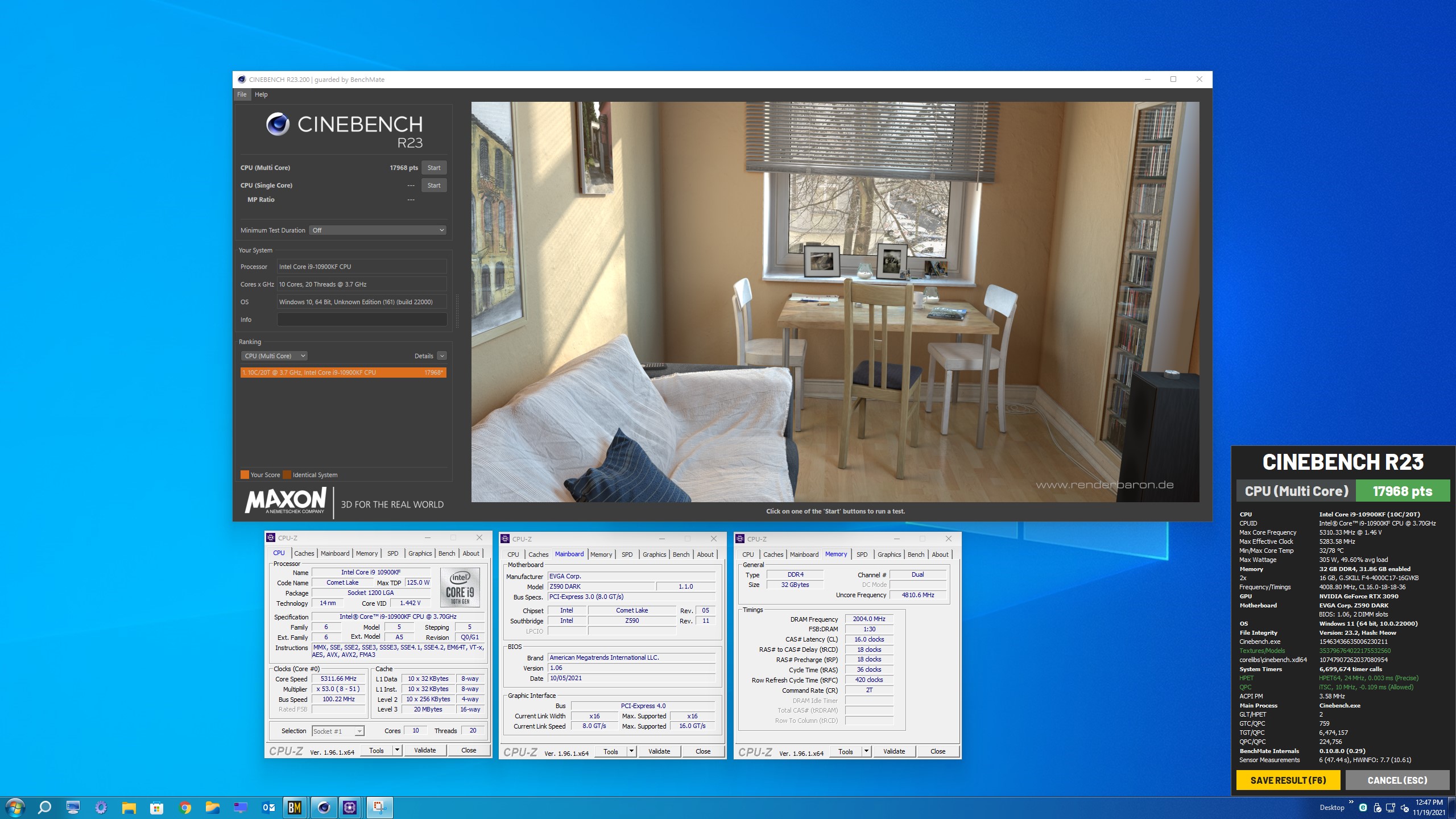
Task: Open the Tools dropdown arrow in CPU-Z Mainboard window
Action: [631, 751]
